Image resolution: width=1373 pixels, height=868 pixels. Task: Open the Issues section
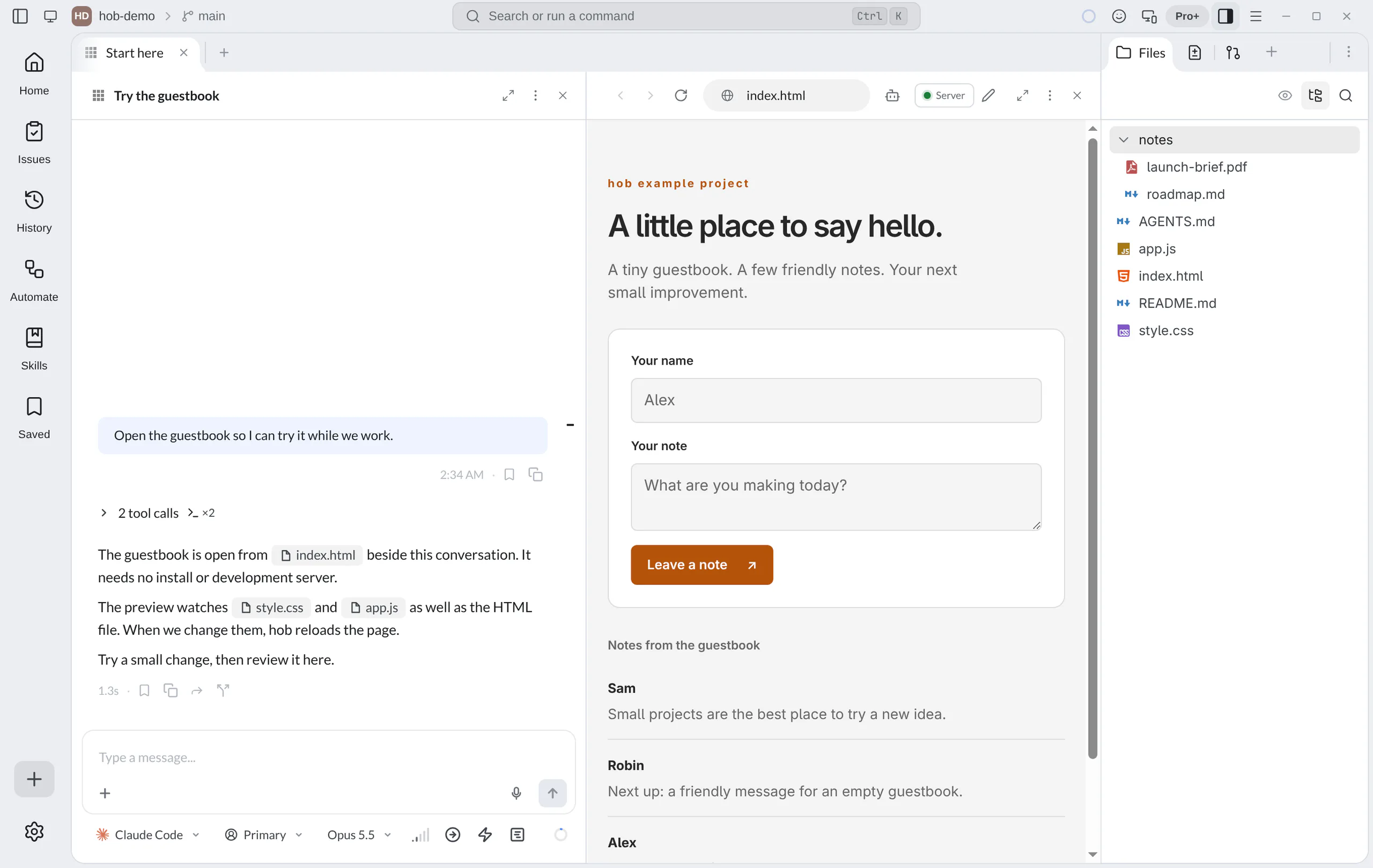coord(34,143)
